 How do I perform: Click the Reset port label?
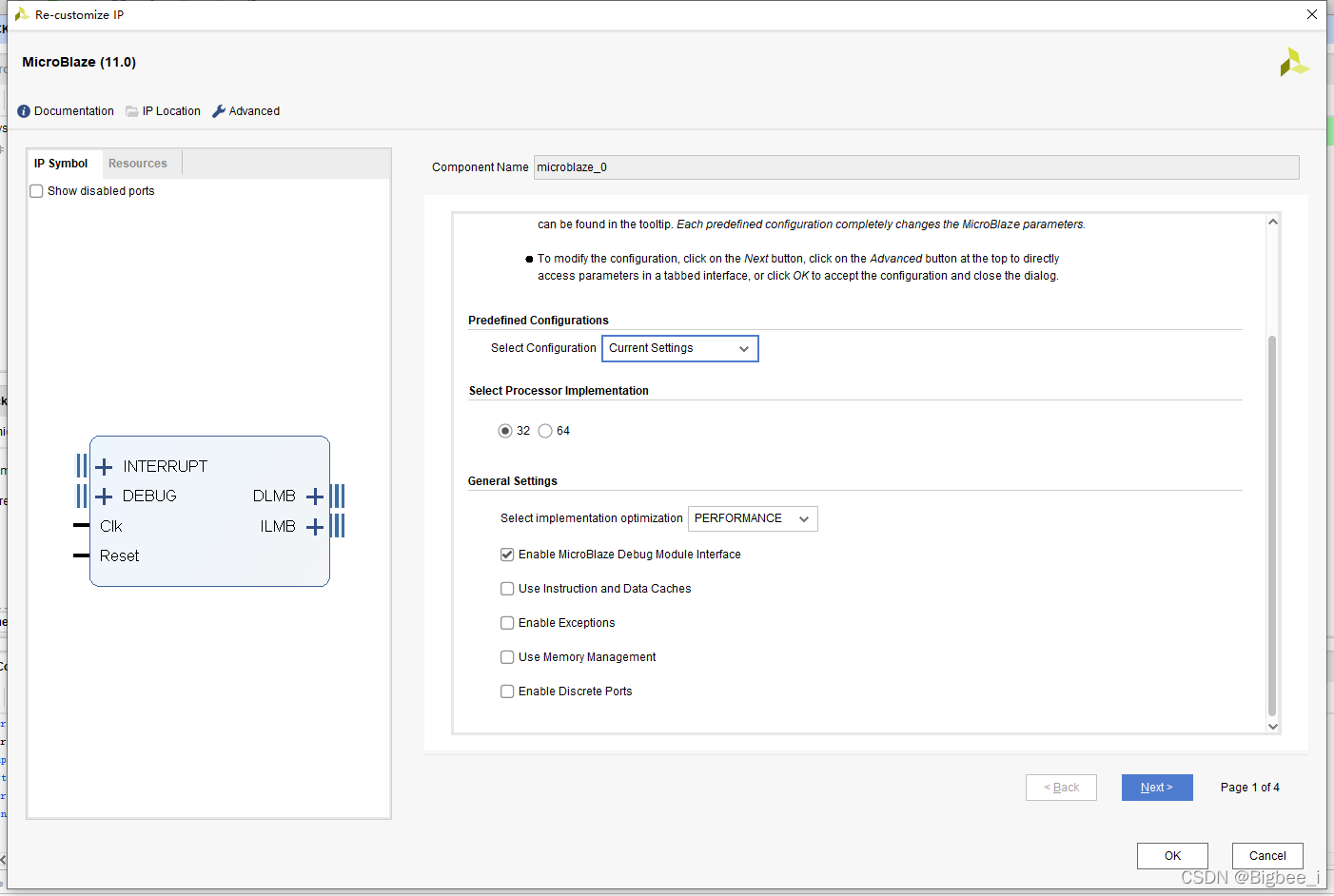click(x=119, y=556)
